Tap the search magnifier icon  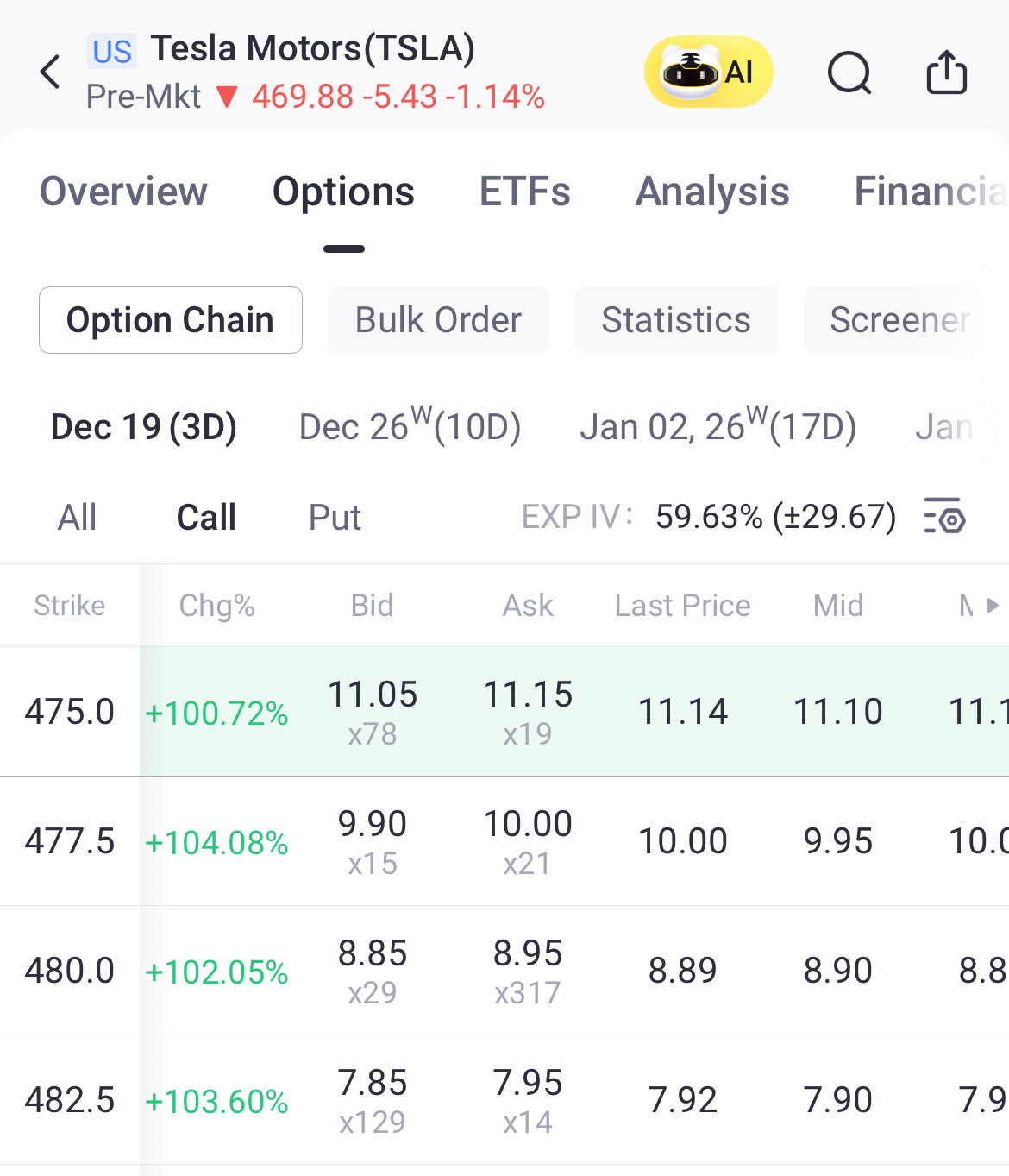(849, 72)
